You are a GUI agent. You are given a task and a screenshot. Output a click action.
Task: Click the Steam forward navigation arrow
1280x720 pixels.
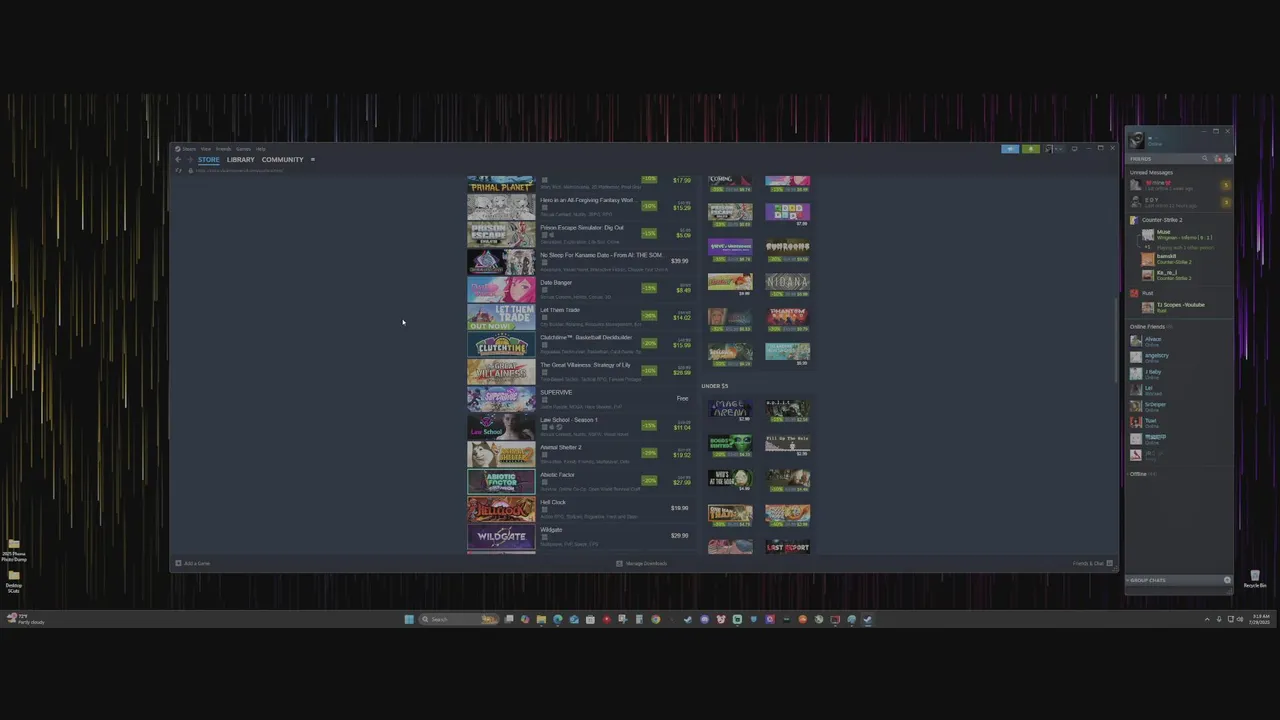pos(188,160)
